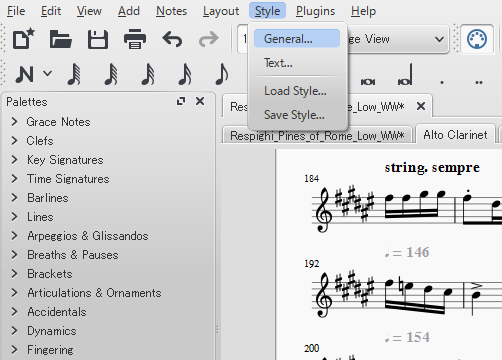502x360 pixels.
Task: Expand the Breaths & Pauses palette
Action: pos(14,255)
